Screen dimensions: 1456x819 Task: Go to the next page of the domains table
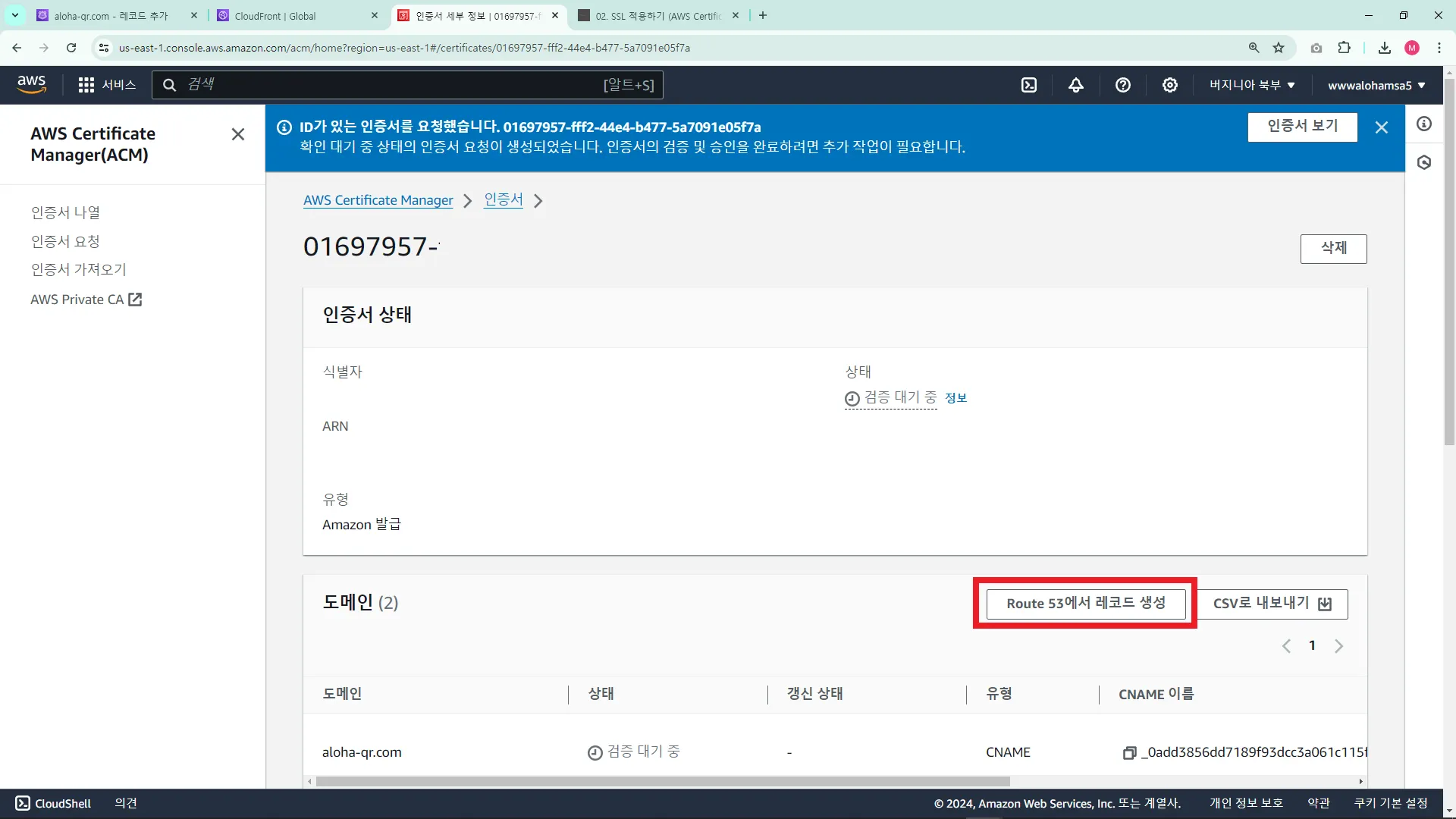click(1338, 646)
